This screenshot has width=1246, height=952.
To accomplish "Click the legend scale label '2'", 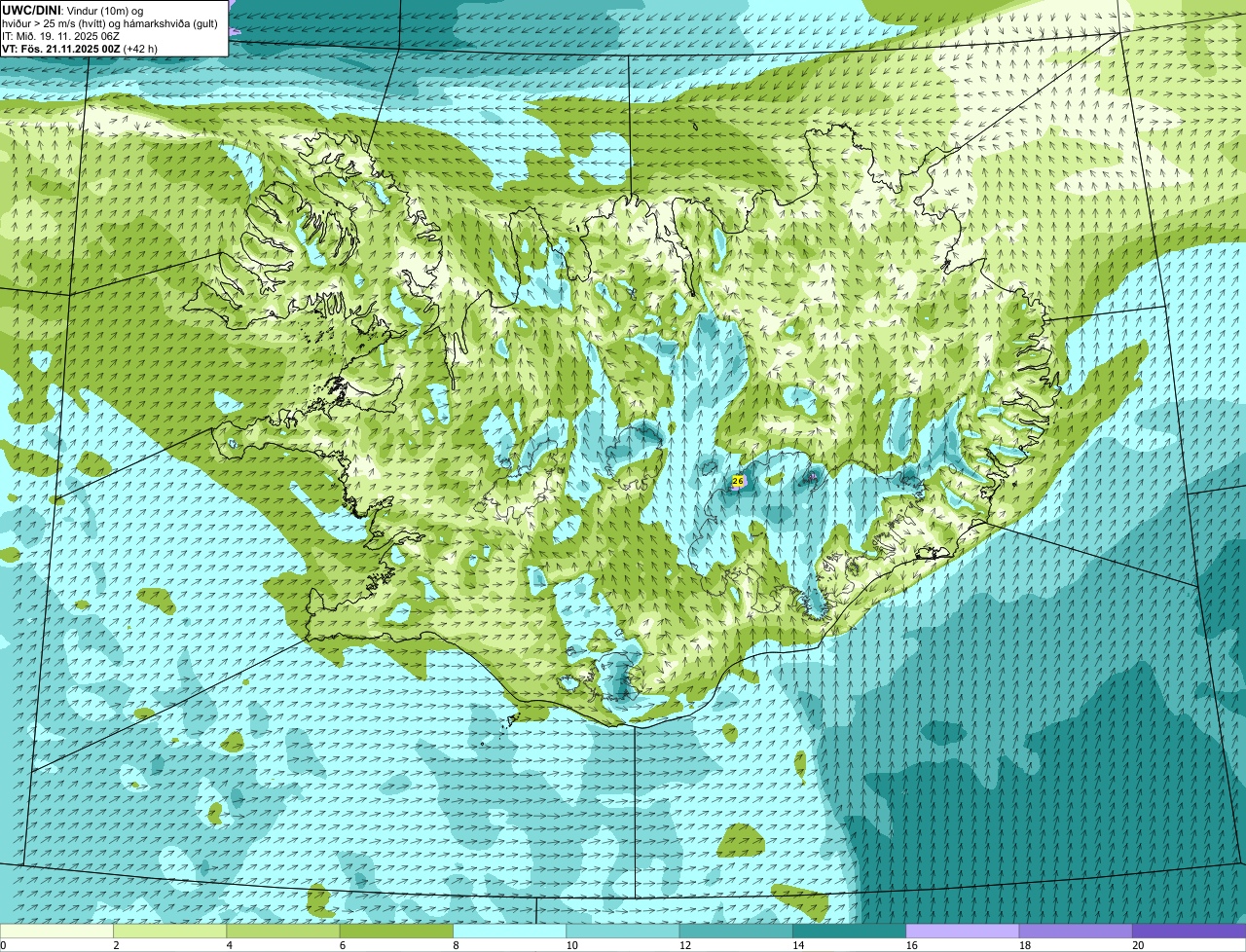I will click(116, 945).
